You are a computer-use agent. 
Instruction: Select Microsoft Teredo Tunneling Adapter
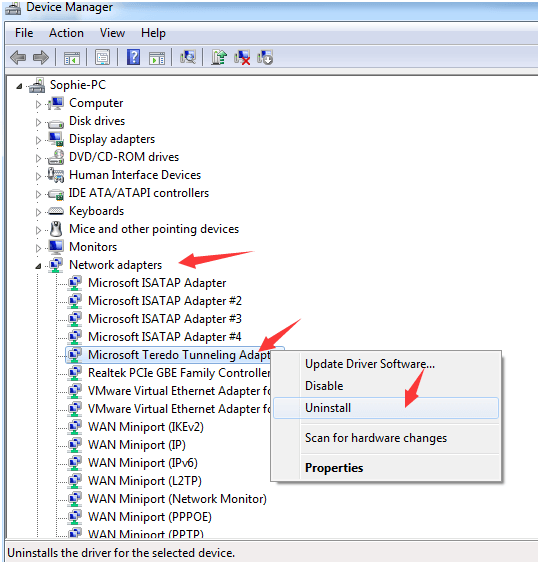(179, 355)
